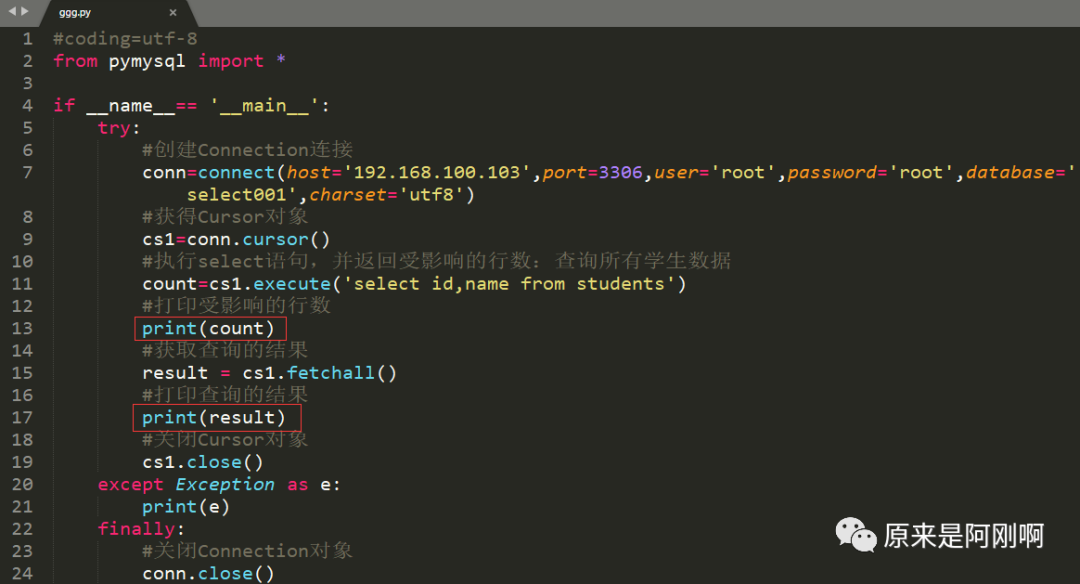
Task: Click the 'print(result)' statement
Action: coord(214,418)
